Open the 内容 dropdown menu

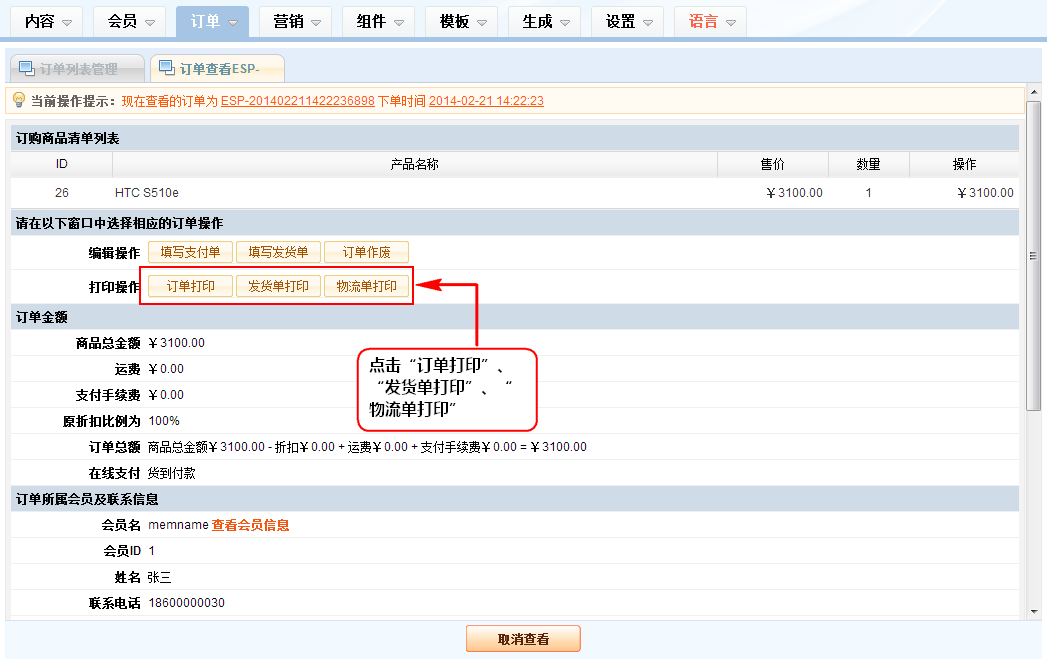pos(48,21)
